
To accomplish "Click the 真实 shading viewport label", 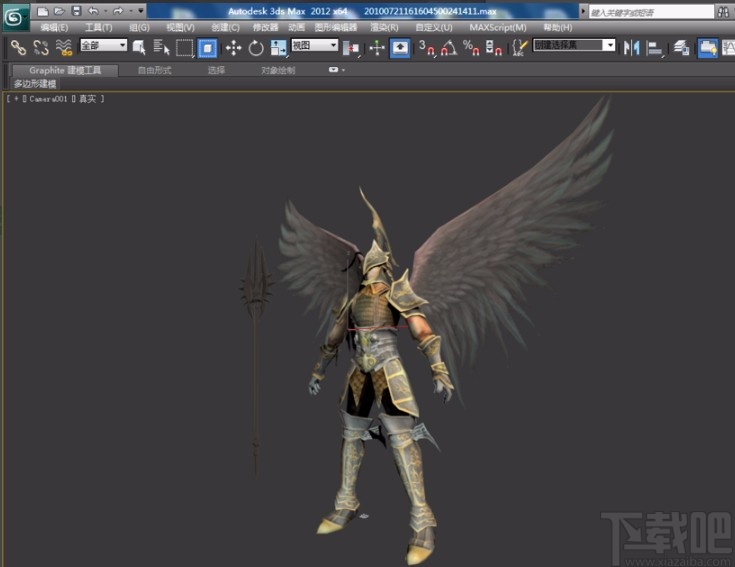I will 87,99.
